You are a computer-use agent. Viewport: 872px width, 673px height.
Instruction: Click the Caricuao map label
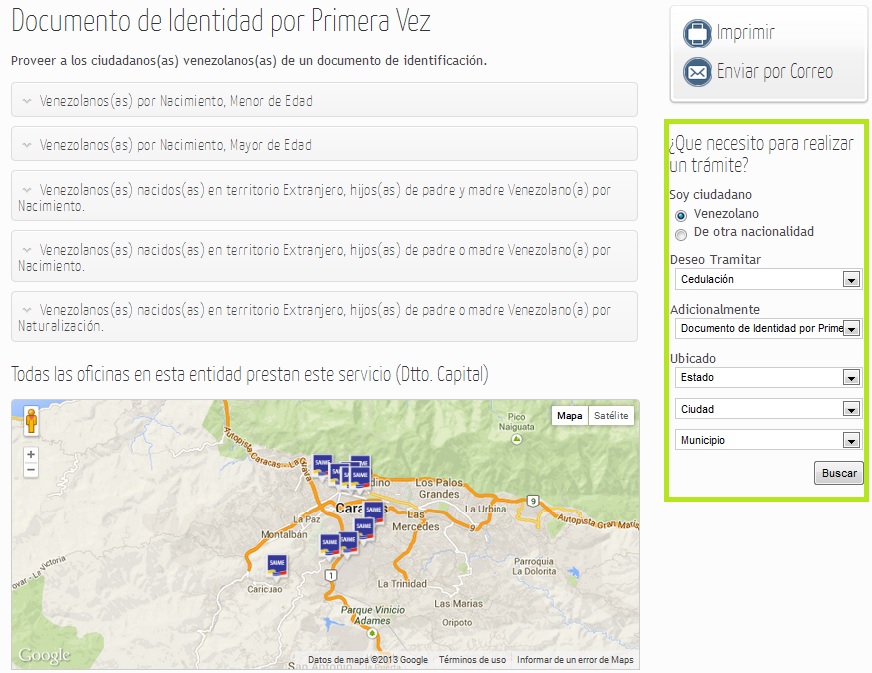click(x=265, y=589)
